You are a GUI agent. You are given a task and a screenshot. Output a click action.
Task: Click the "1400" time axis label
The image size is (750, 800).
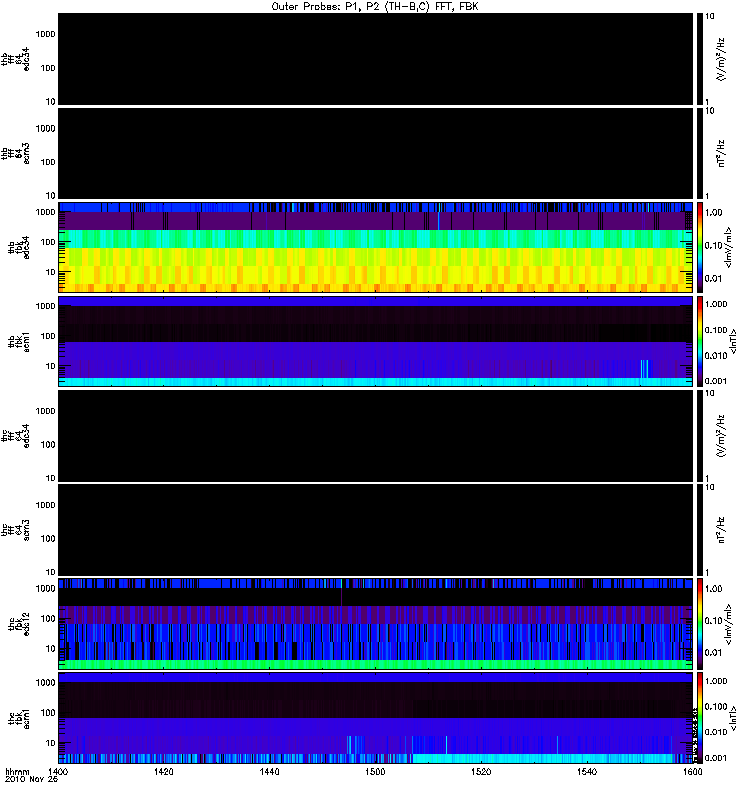[x=58, y=771]
